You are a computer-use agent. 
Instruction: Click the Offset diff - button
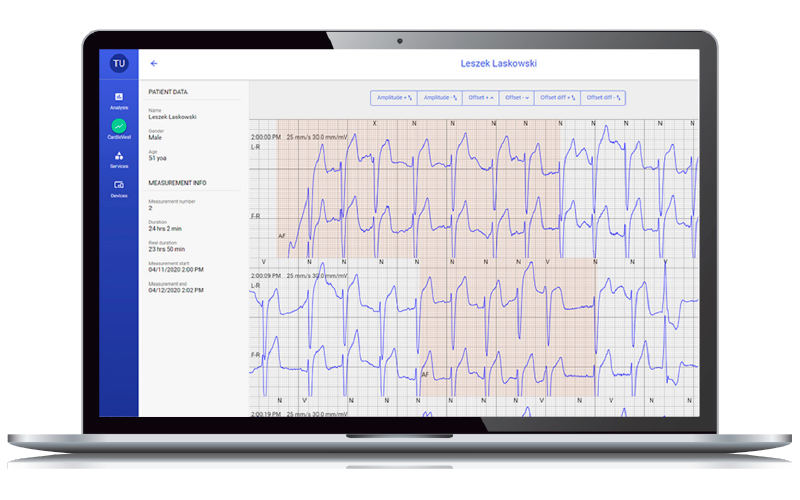pos(604,98)
